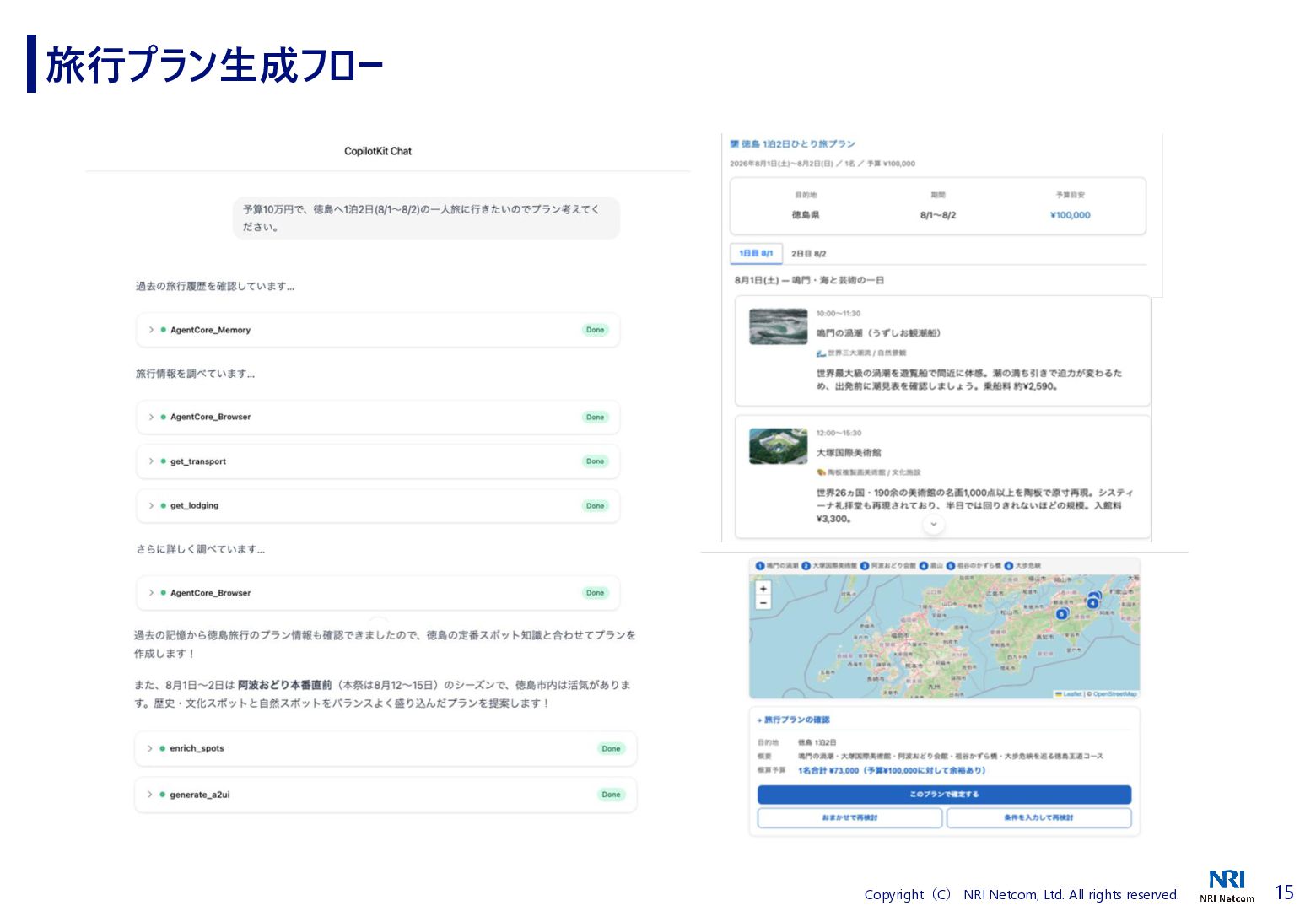Image resolution: width=1316 pixels, height=911 pixels.
Task: Click the slide title 旅行プラン生成フロー
Action: point(214,64)
